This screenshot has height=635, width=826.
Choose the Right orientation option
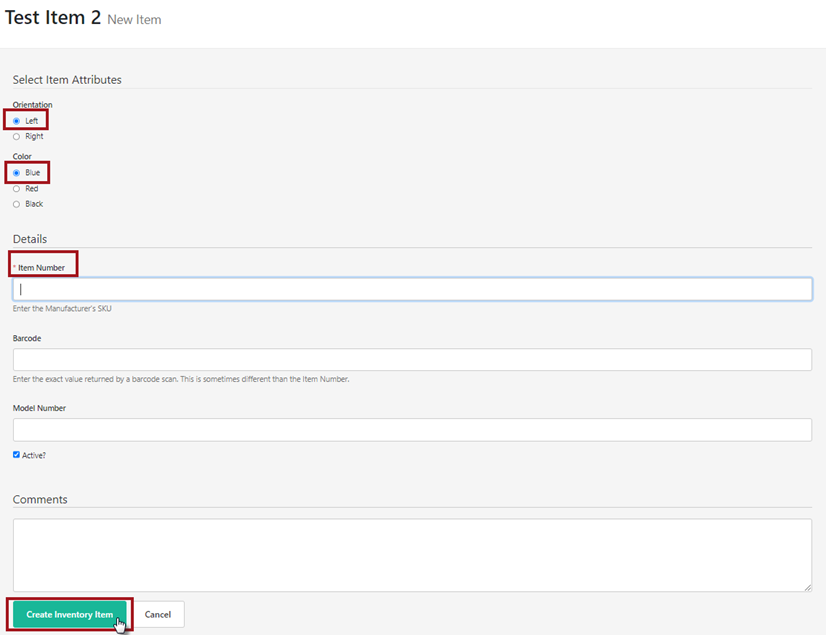(x=16, y=136)
